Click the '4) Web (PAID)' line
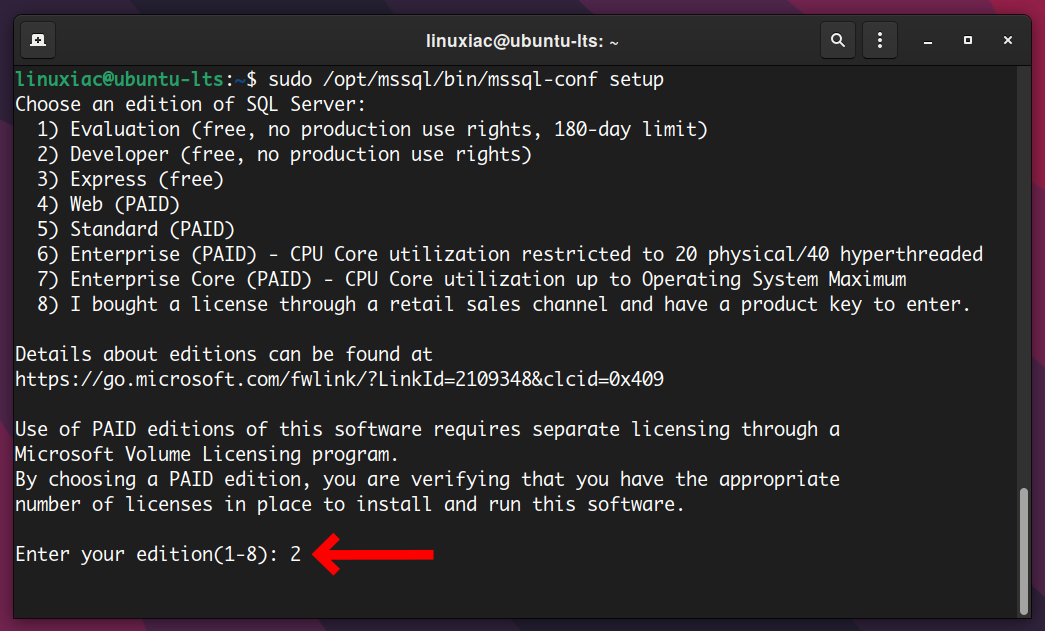 point(109,205)
